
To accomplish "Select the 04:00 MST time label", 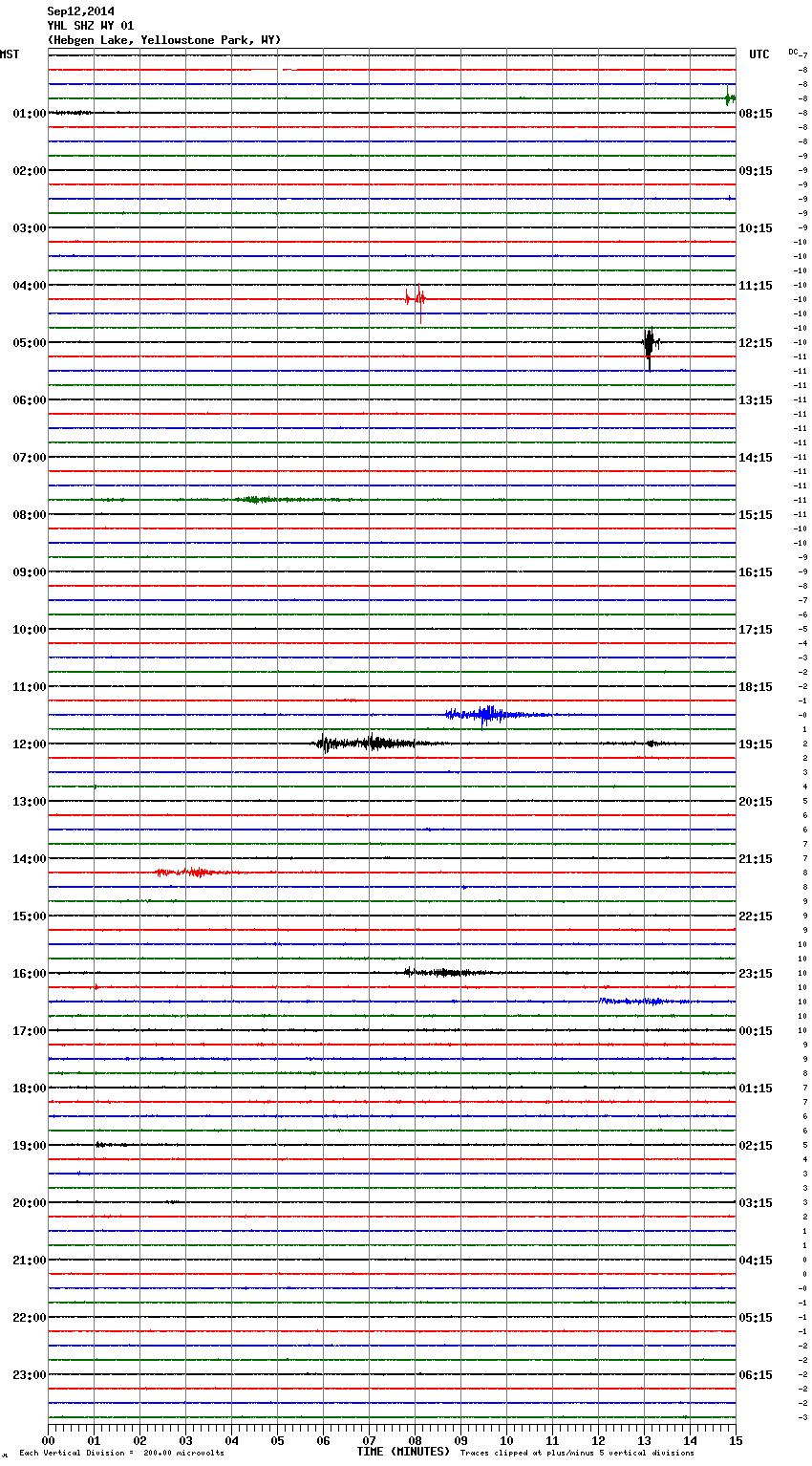I will [x=30, y=286].
